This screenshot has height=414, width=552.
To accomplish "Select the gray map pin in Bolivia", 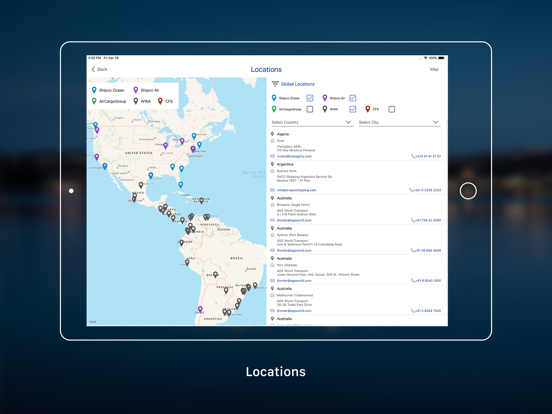I will [x=215, y=274].
